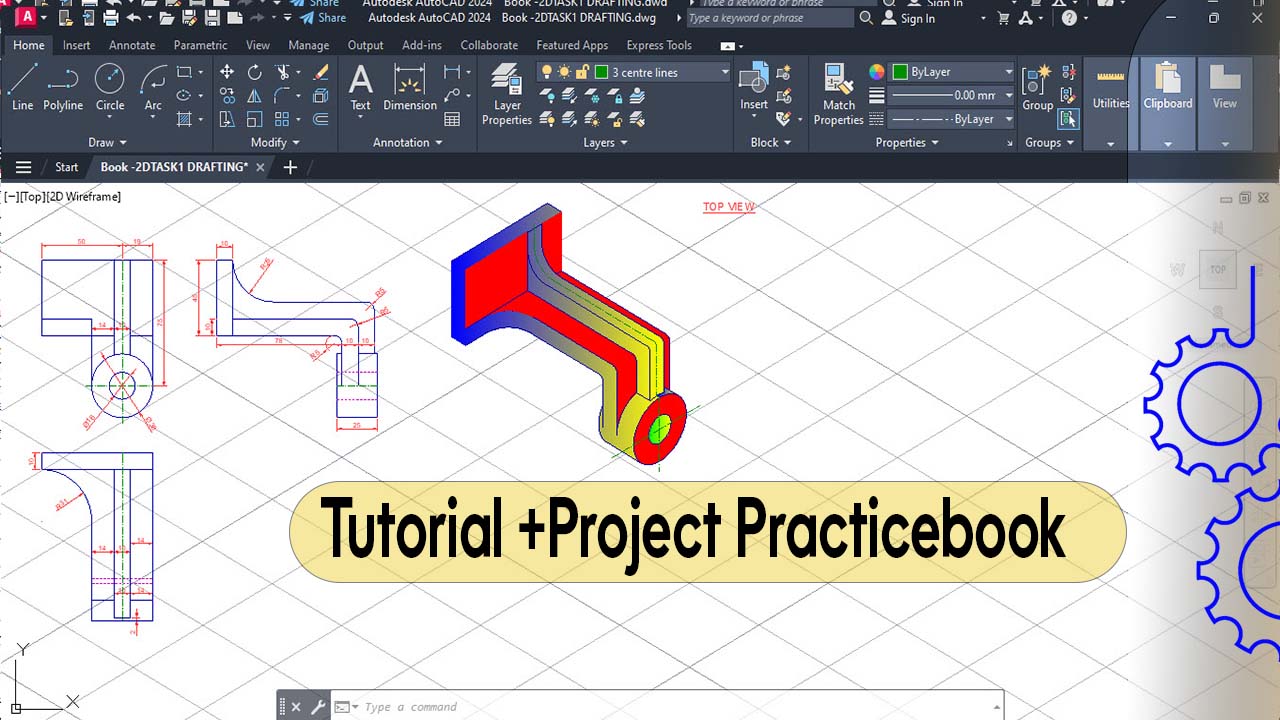The width and height of the screenshot is (1280, 720).
Task: Open the ByLayer object color dropdown
Action: (x=1008, y=72)
